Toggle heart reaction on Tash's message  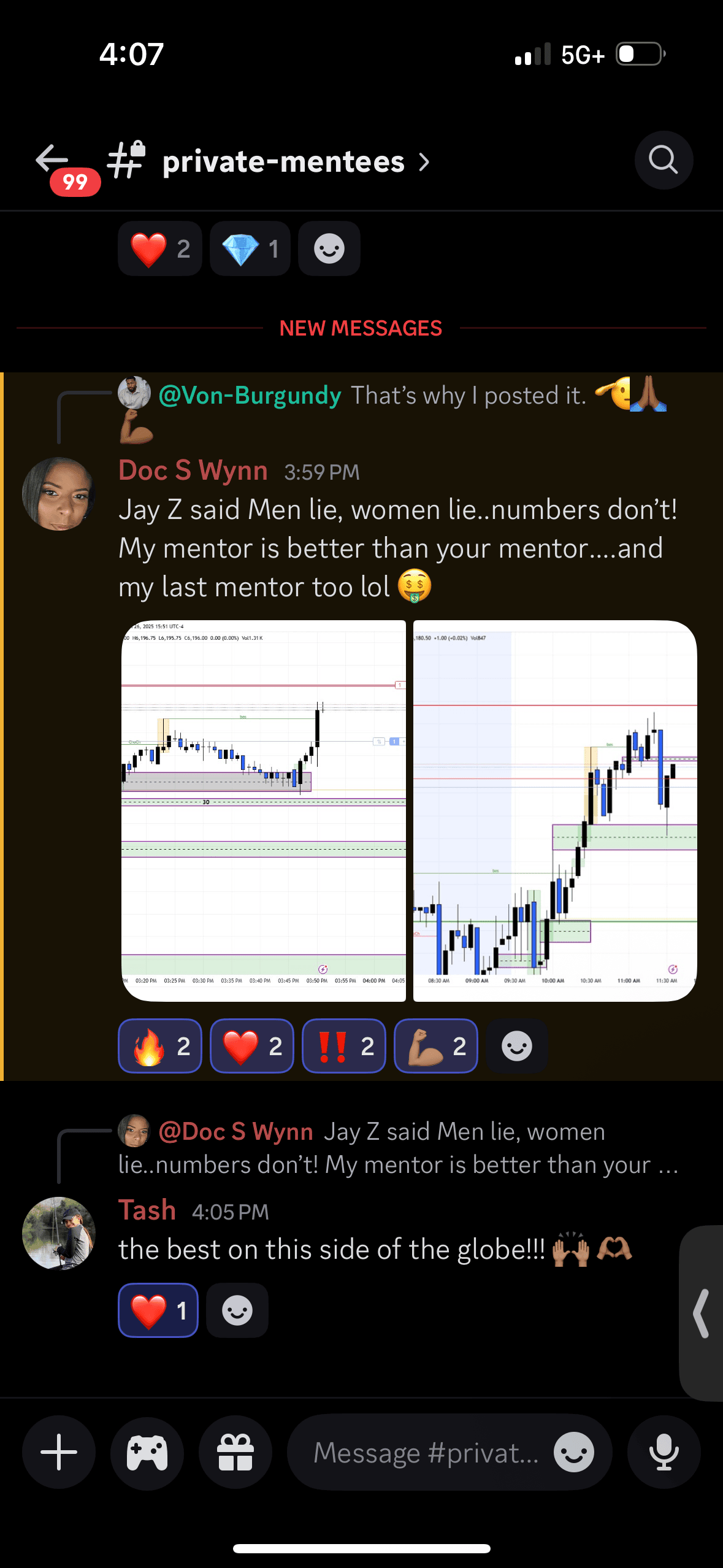(158, 1310)
